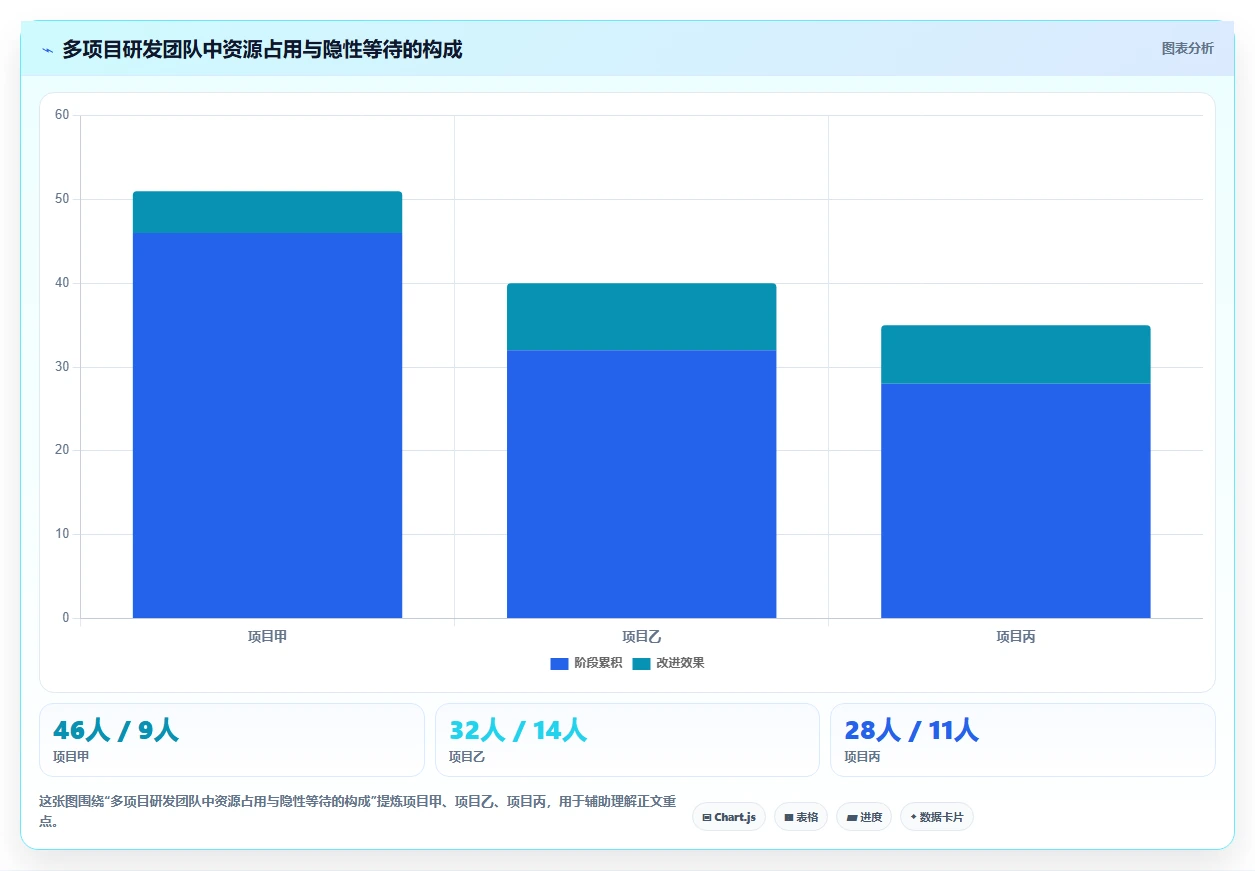This screenshot has height=871, width=1255.
Task: Click the y-axis value 50
Action: point(62,199)
